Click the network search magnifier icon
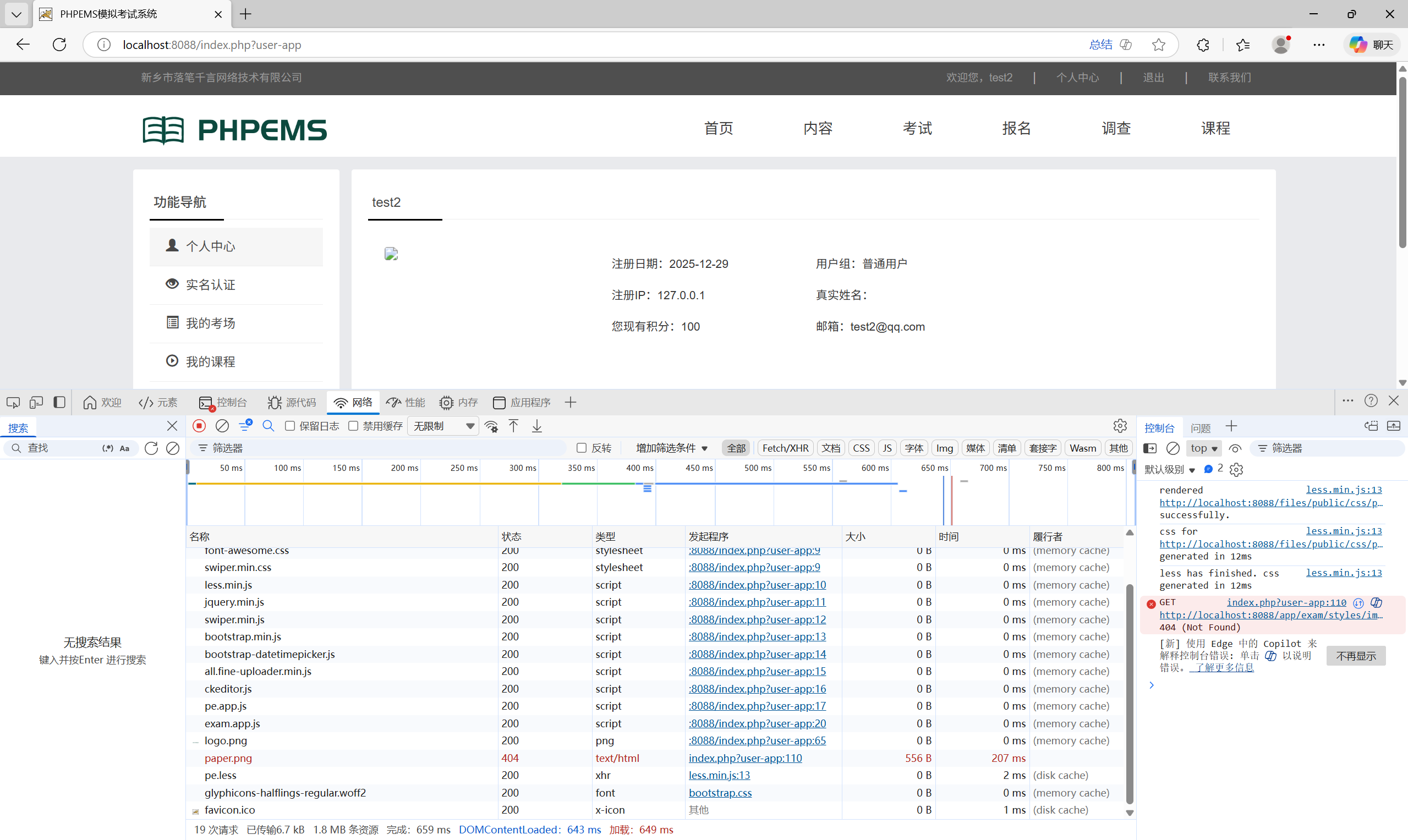The width and height of the screenshot is (1408, 840). tap(269, 426)
